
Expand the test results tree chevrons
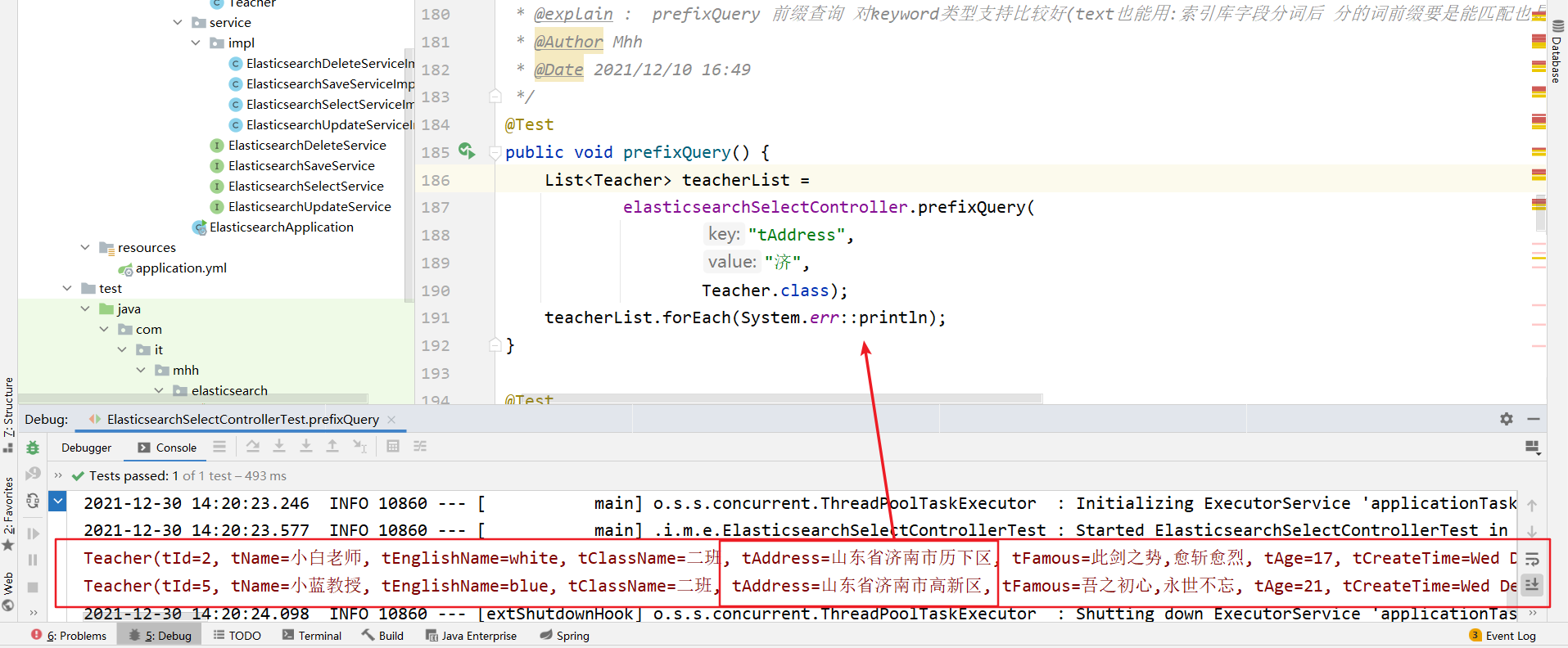click(x=58, y=475)
